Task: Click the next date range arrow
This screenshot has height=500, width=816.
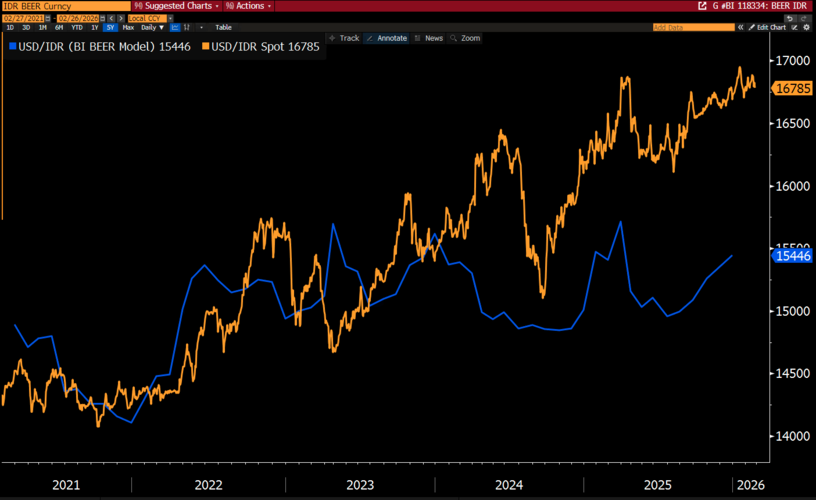Action: (119, 17)
